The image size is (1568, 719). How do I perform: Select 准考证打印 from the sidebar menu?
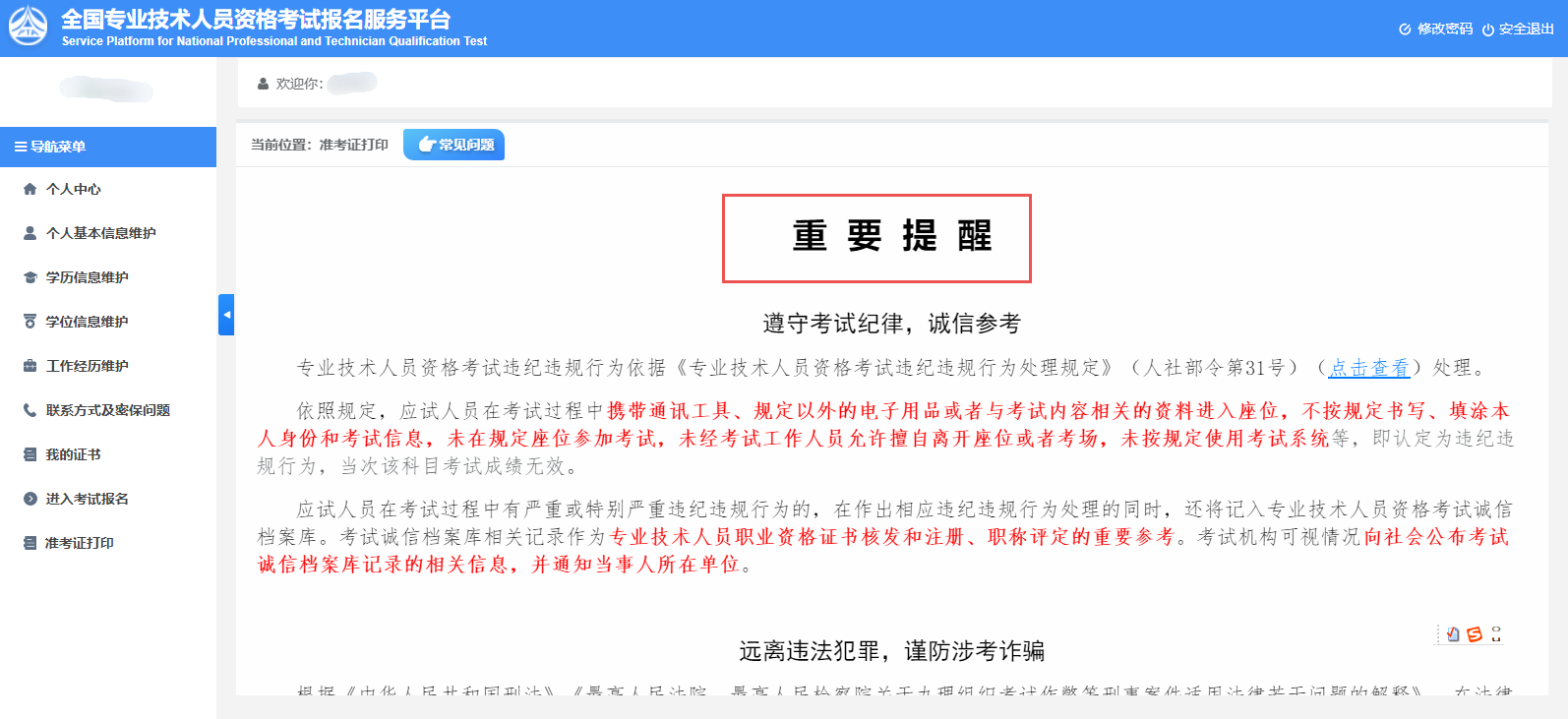click(79, 543)
